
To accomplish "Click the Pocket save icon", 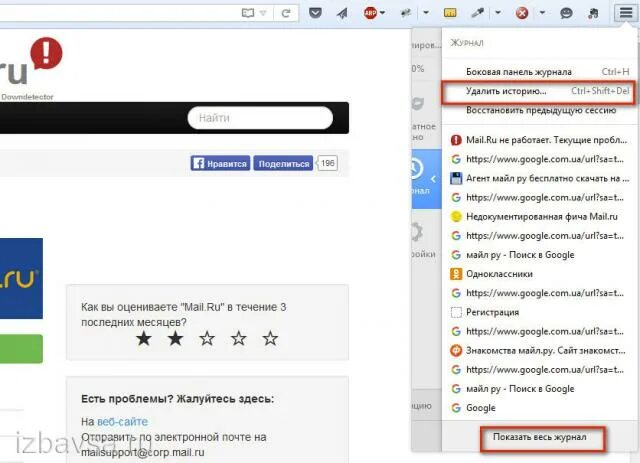I will pyautogui.click(x=315, y=13).
